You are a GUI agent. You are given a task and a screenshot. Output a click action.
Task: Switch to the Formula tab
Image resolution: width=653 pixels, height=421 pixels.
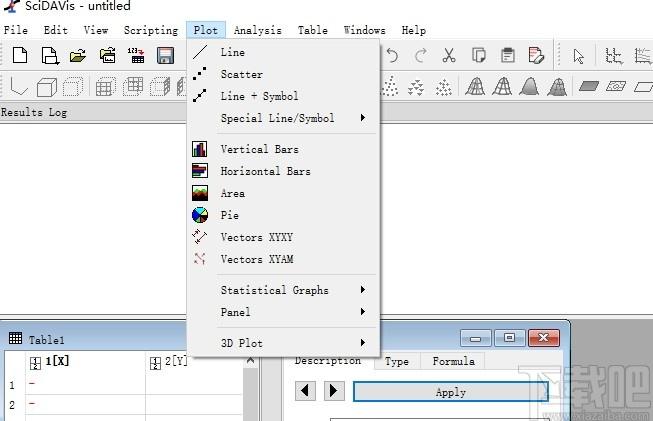coord(454,361)
